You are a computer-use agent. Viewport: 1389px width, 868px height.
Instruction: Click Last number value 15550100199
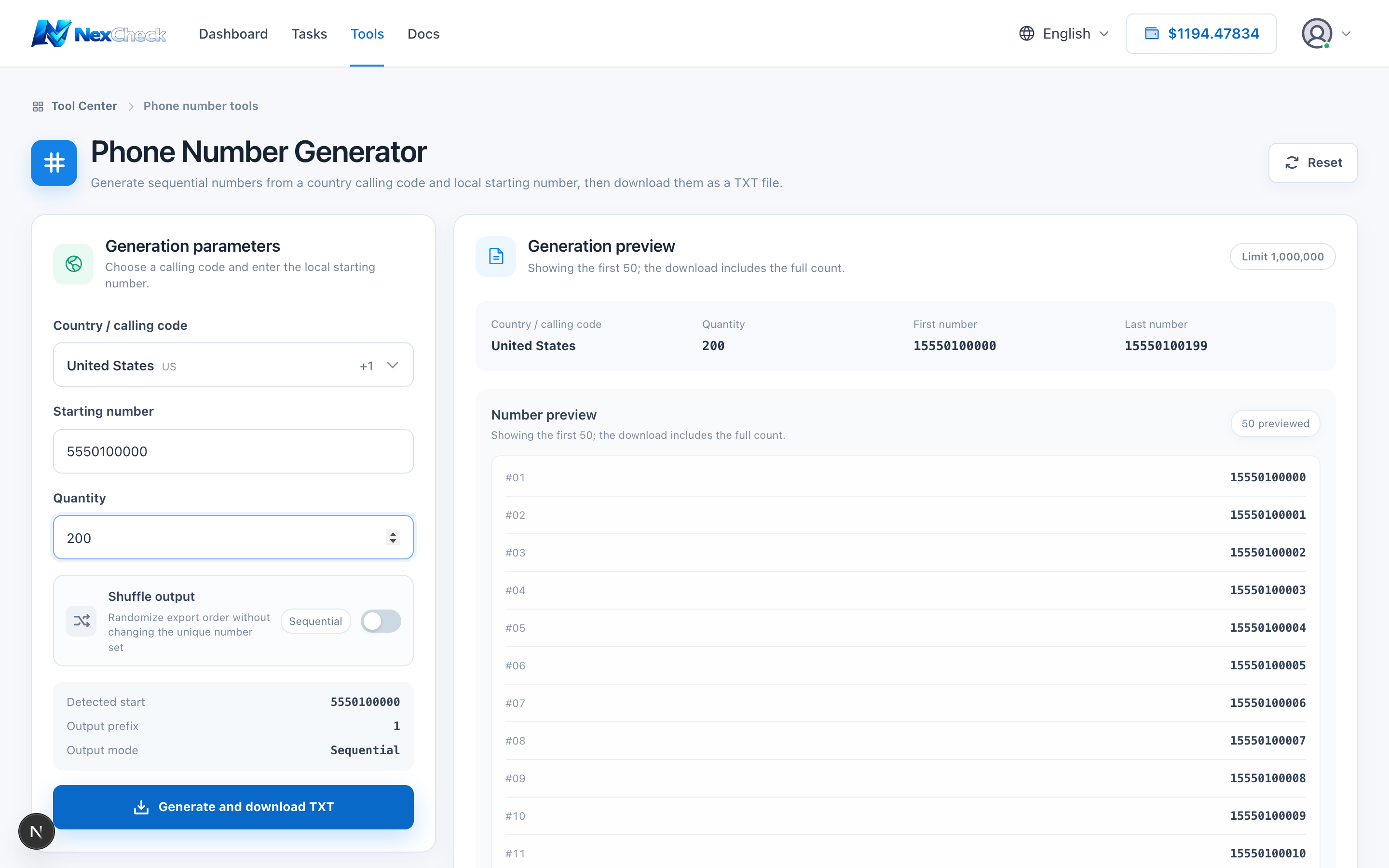coord(1166,346)
